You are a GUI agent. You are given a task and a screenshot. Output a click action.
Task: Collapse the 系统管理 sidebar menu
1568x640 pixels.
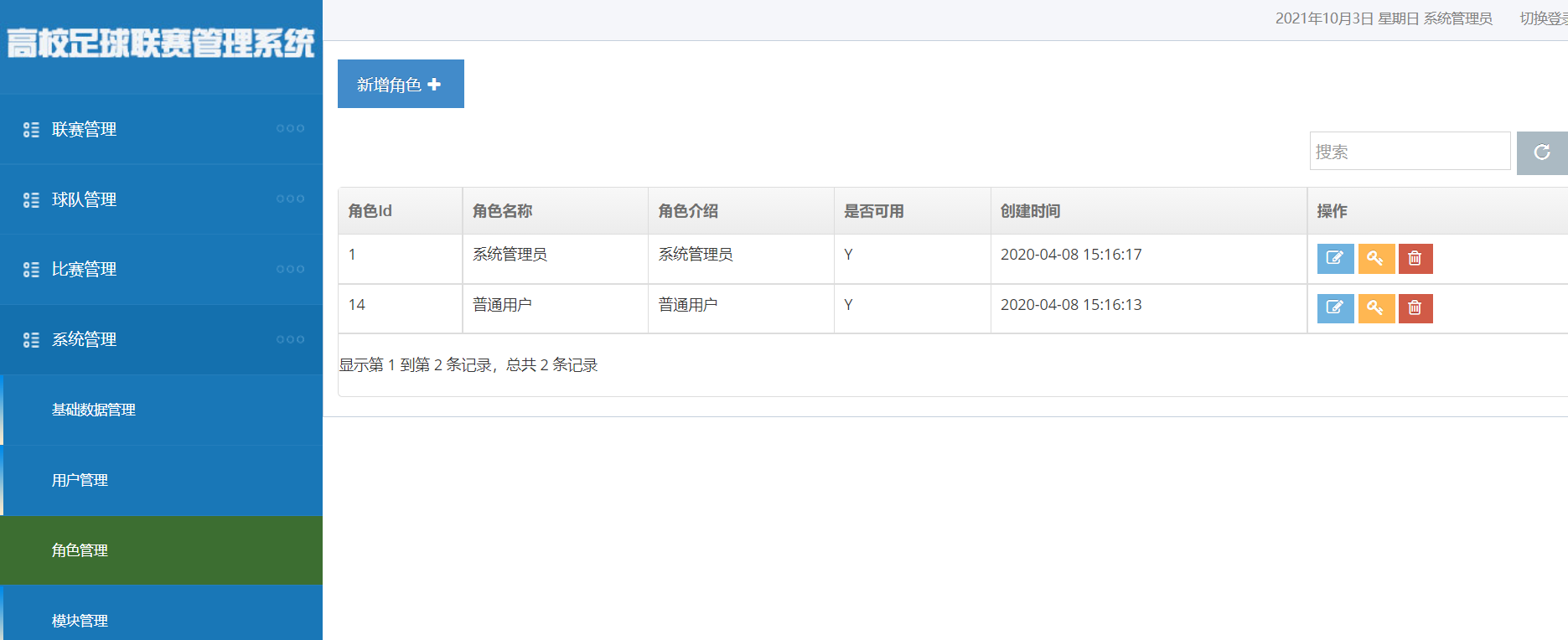coord(161,340)
